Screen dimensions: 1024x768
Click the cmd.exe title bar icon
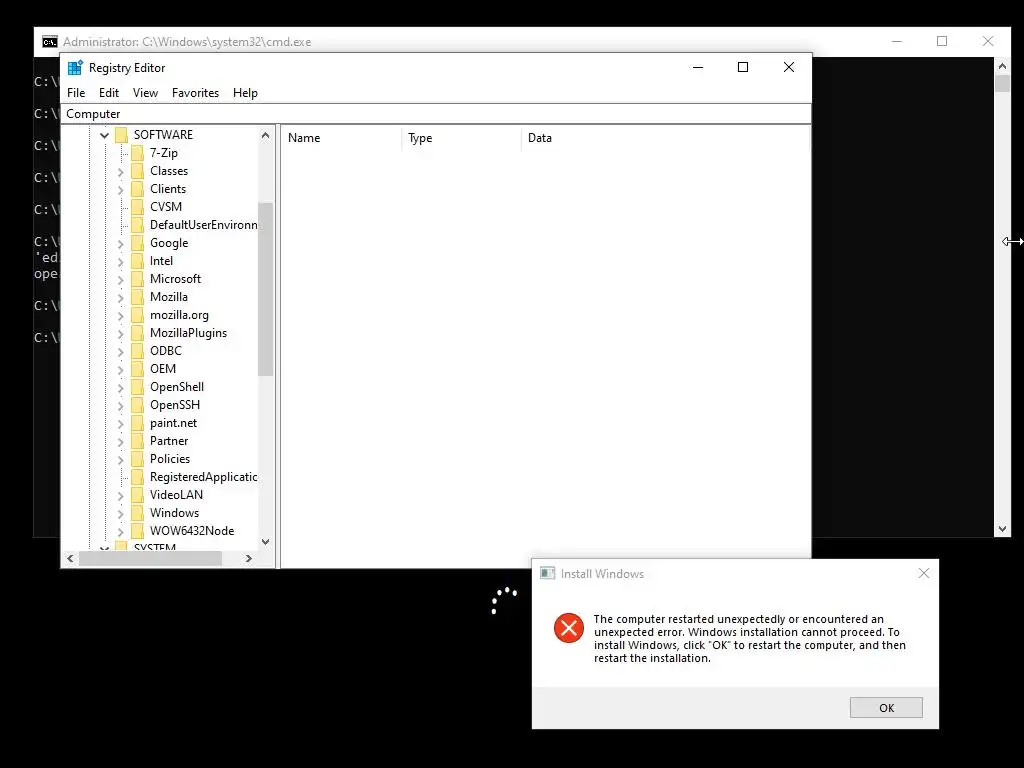(50, 42)
